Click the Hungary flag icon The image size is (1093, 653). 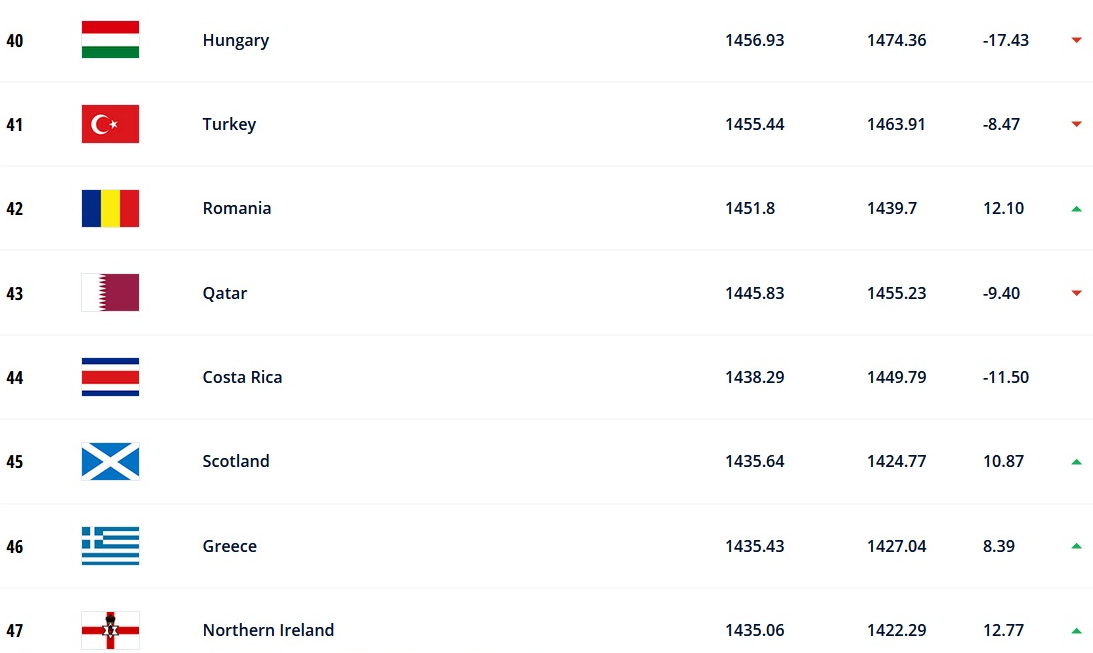(110, 40)
